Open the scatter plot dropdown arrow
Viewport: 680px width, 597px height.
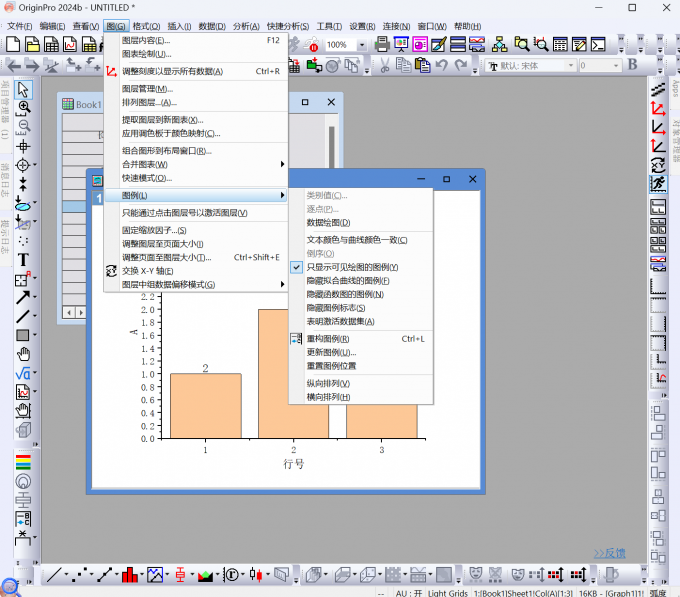pos(92,575)
